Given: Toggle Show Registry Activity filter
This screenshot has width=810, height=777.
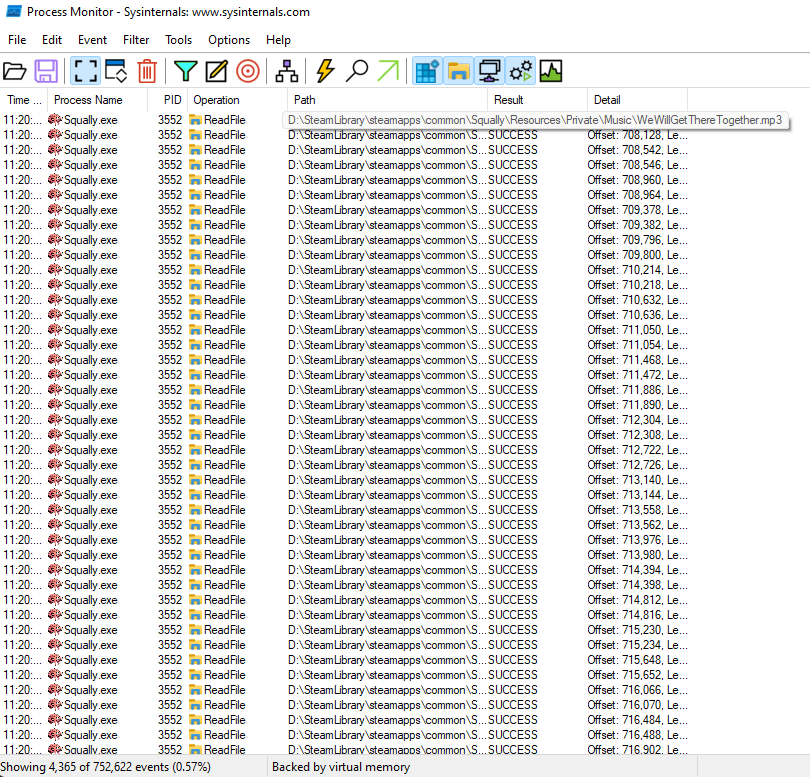Looking at the screenshot, I should [x=427, y=71].
